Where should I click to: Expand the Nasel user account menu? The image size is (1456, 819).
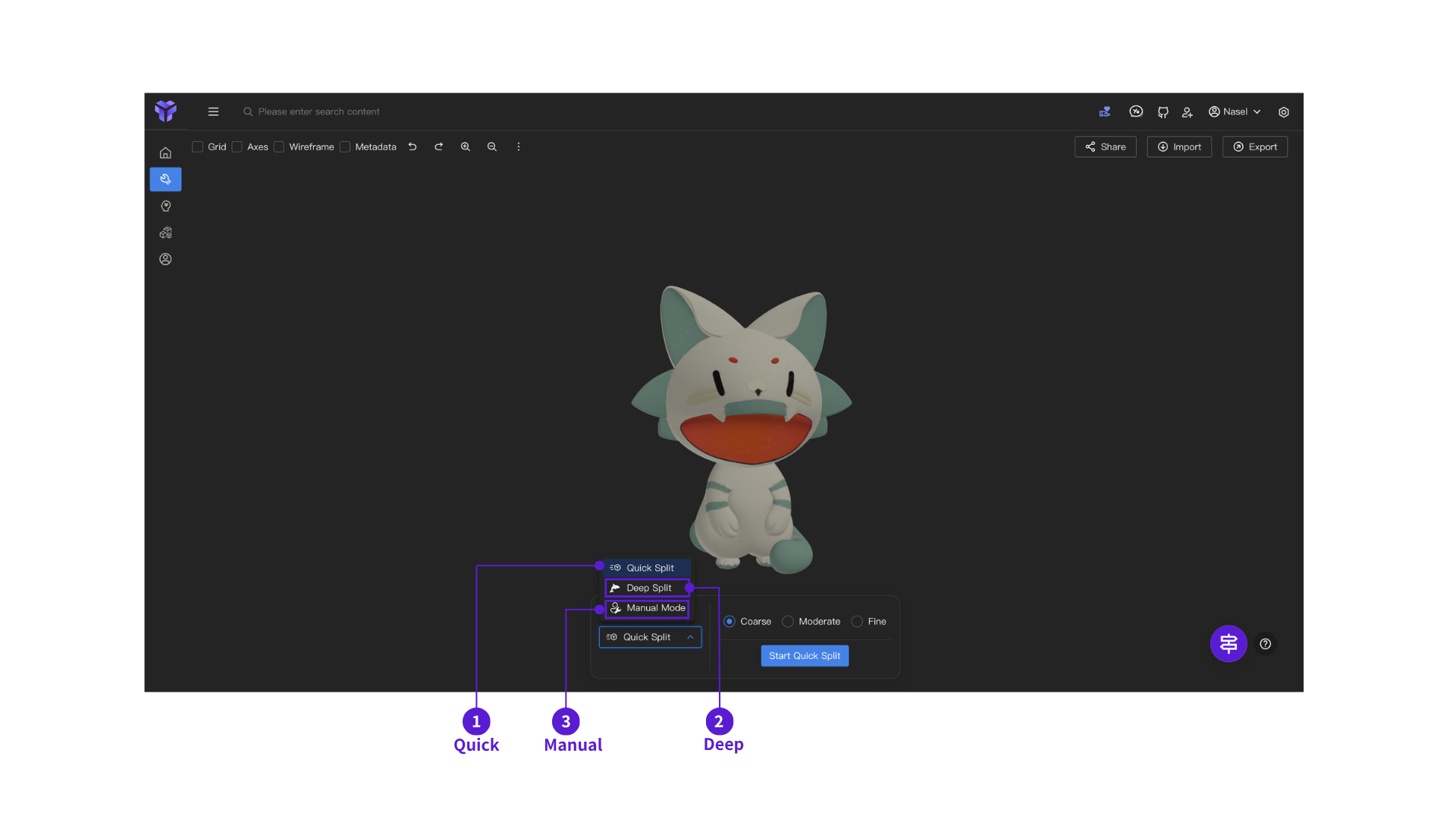tap(1235, 112)
